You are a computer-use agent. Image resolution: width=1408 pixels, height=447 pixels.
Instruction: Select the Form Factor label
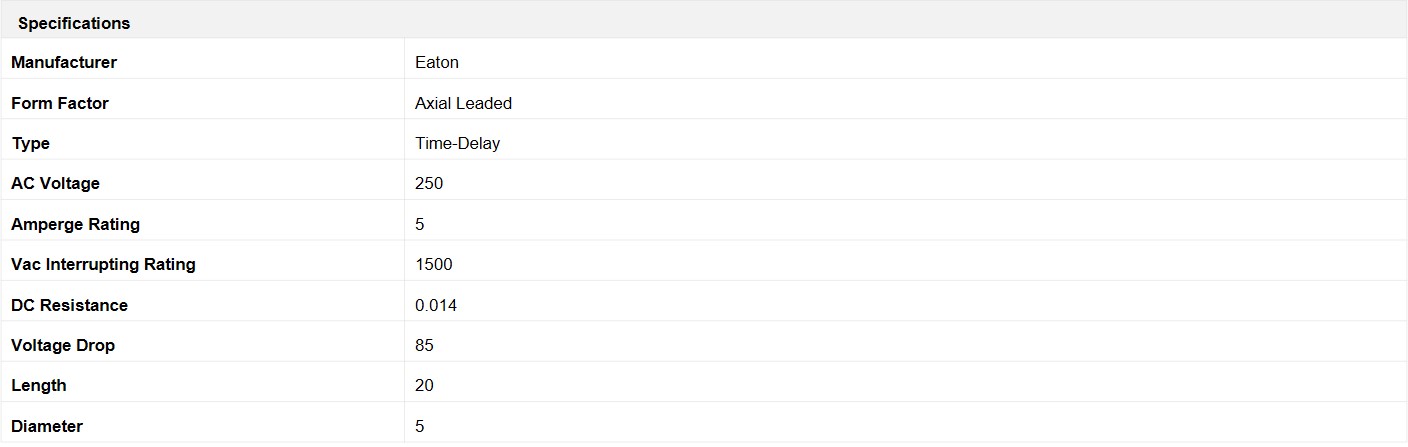coord(60,103)
